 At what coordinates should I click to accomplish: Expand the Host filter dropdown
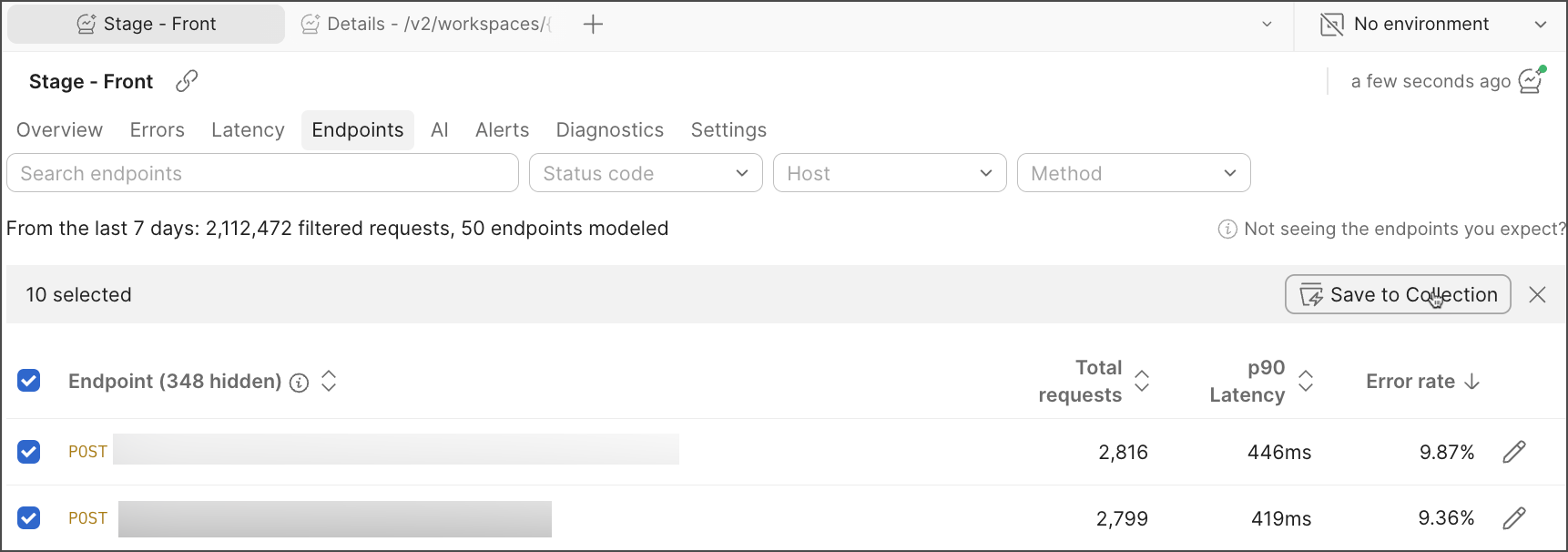(x=889, y=173)
